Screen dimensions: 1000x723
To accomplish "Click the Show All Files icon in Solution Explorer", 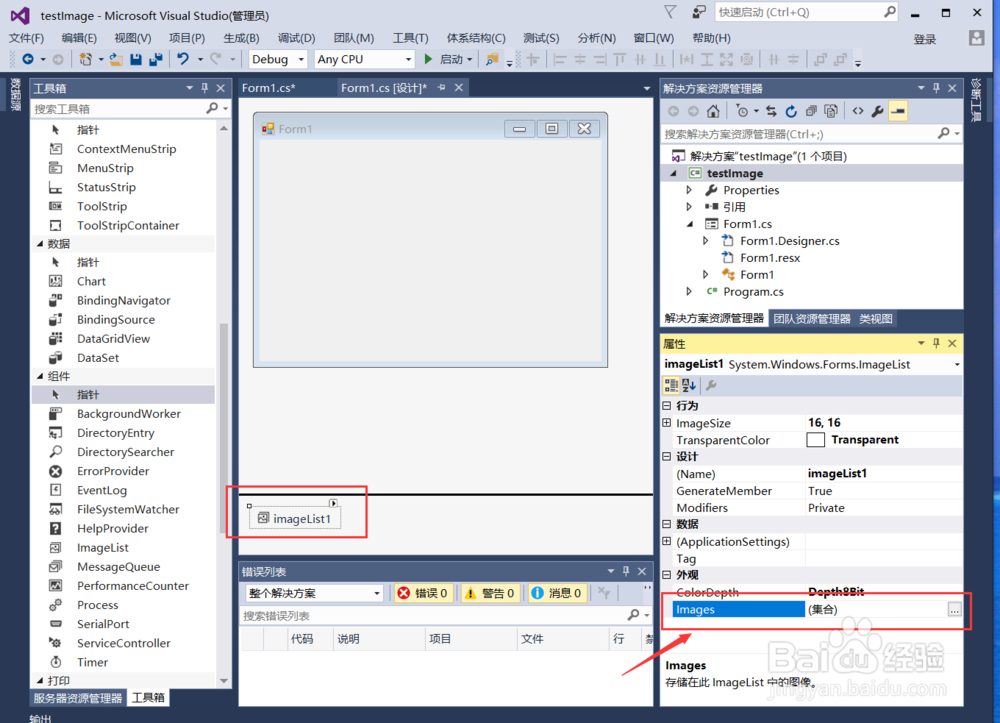I will tap(831, 112).
